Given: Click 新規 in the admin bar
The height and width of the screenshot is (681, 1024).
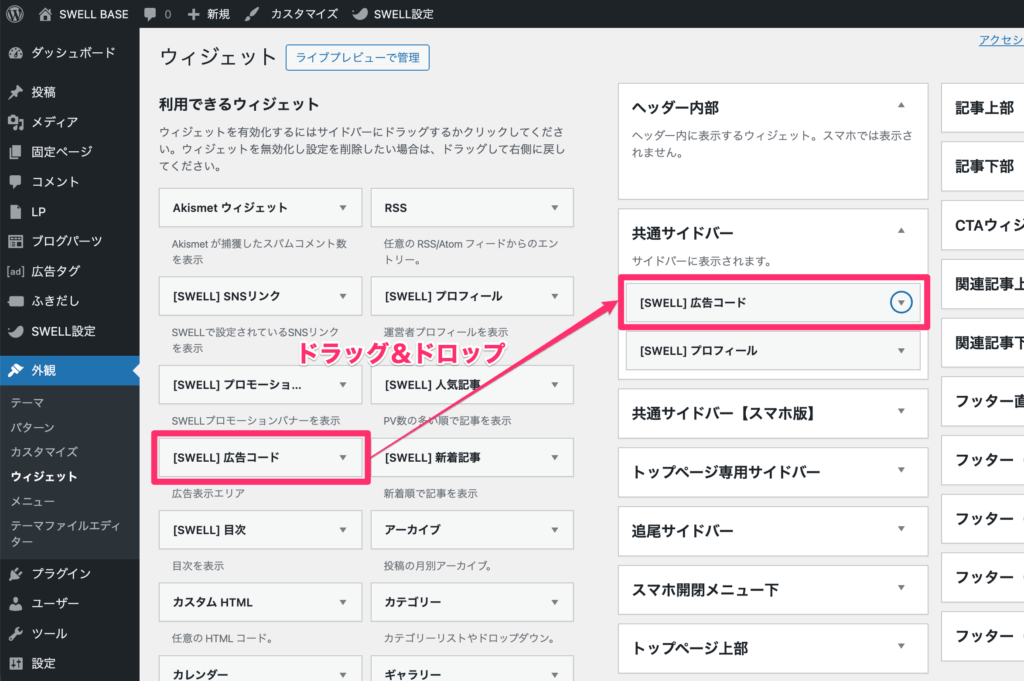Looking at the screenshot, I should [208, 15].
